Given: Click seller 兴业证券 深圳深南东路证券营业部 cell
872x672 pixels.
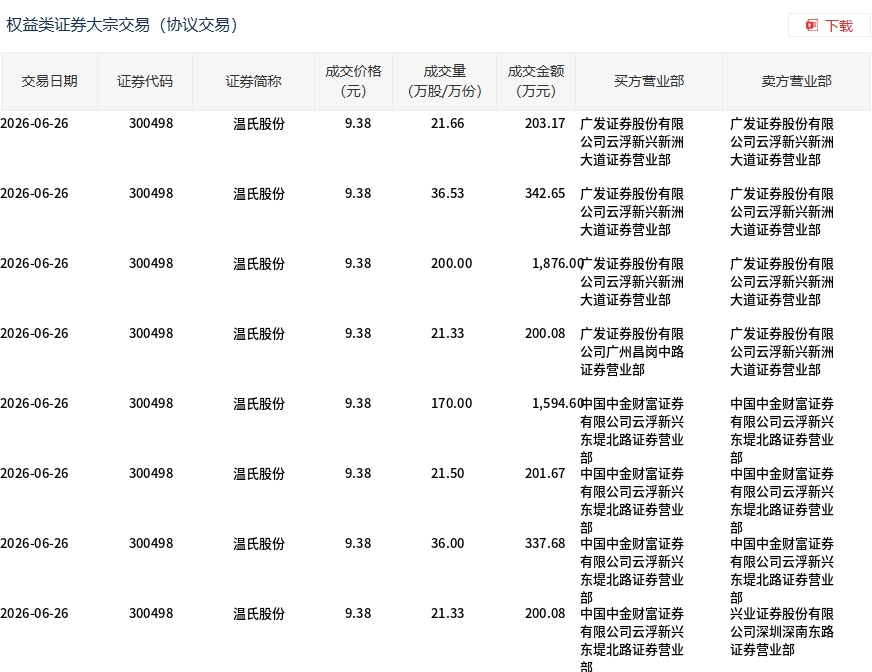Looking at the screenshot, I should [782, 631].
